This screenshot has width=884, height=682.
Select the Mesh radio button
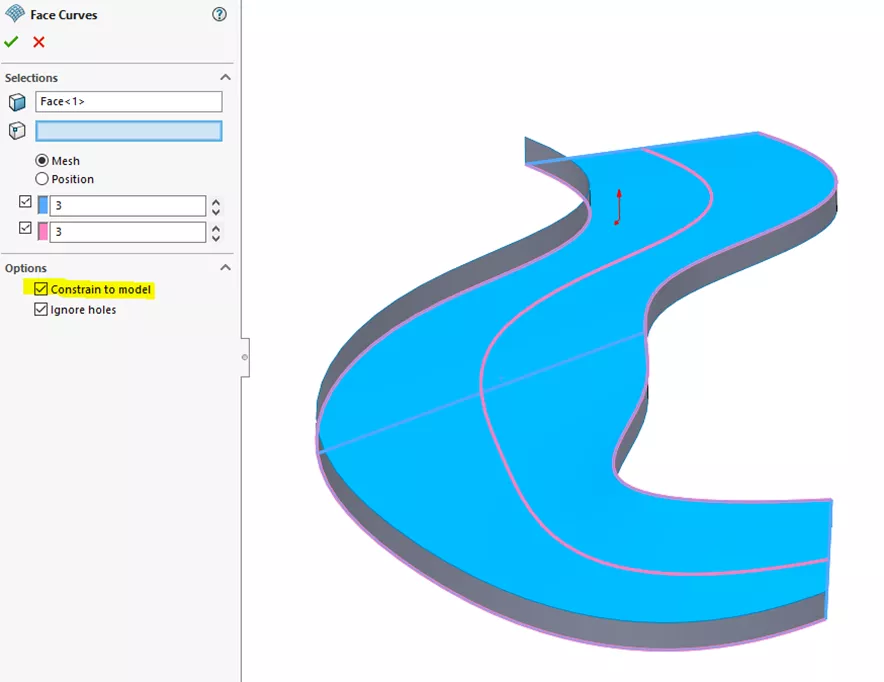tap(41, 160)
